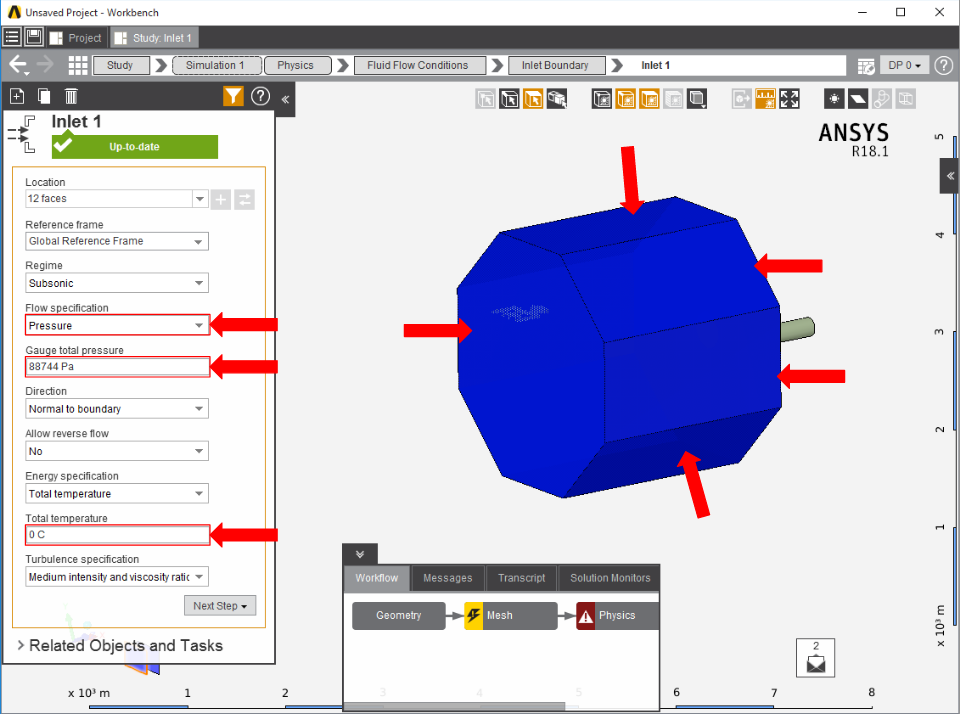Click the greyed-out mesh cube icon
The height and width of the screenshot is (714, 960).
(673, 99)
